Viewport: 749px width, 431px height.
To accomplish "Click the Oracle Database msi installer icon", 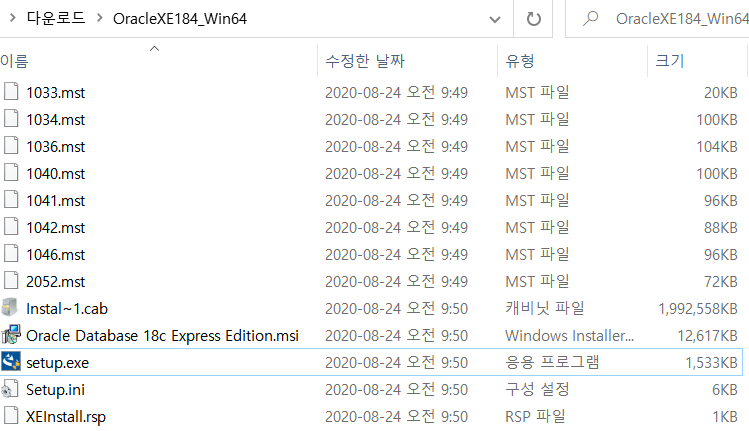I will click(x=11, y=334).
